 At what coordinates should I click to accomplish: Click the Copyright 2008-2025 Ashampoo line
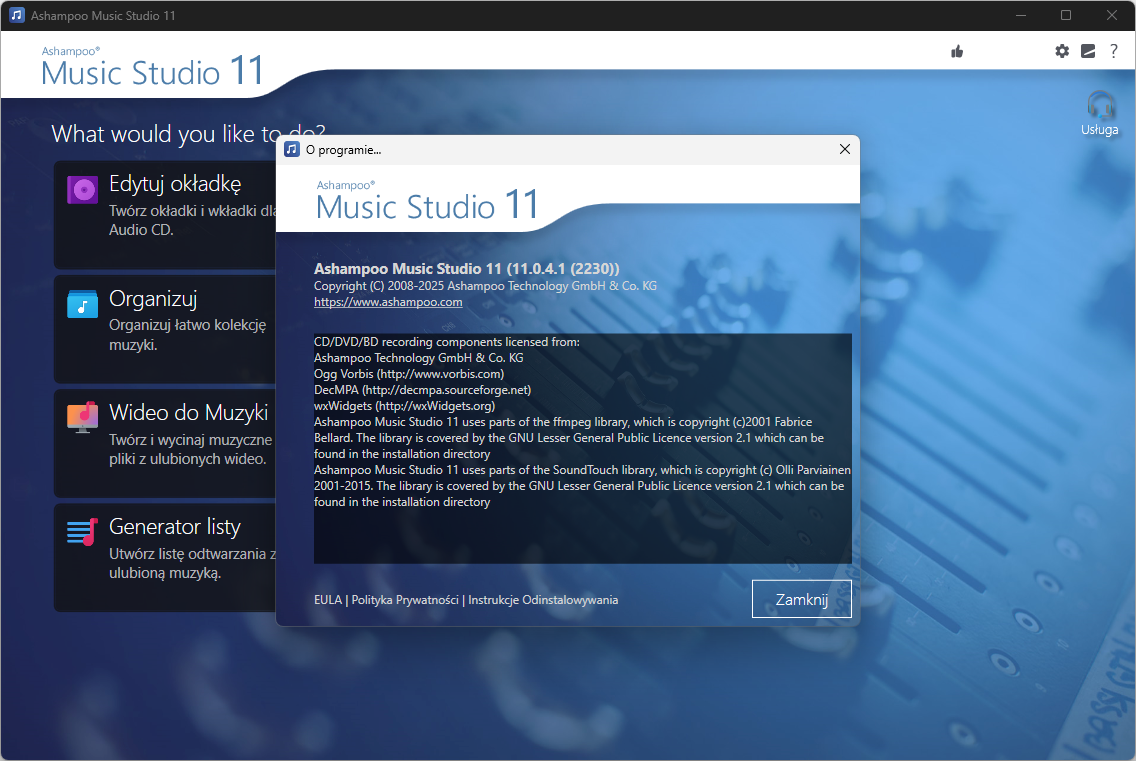click(x=485, y=286)
